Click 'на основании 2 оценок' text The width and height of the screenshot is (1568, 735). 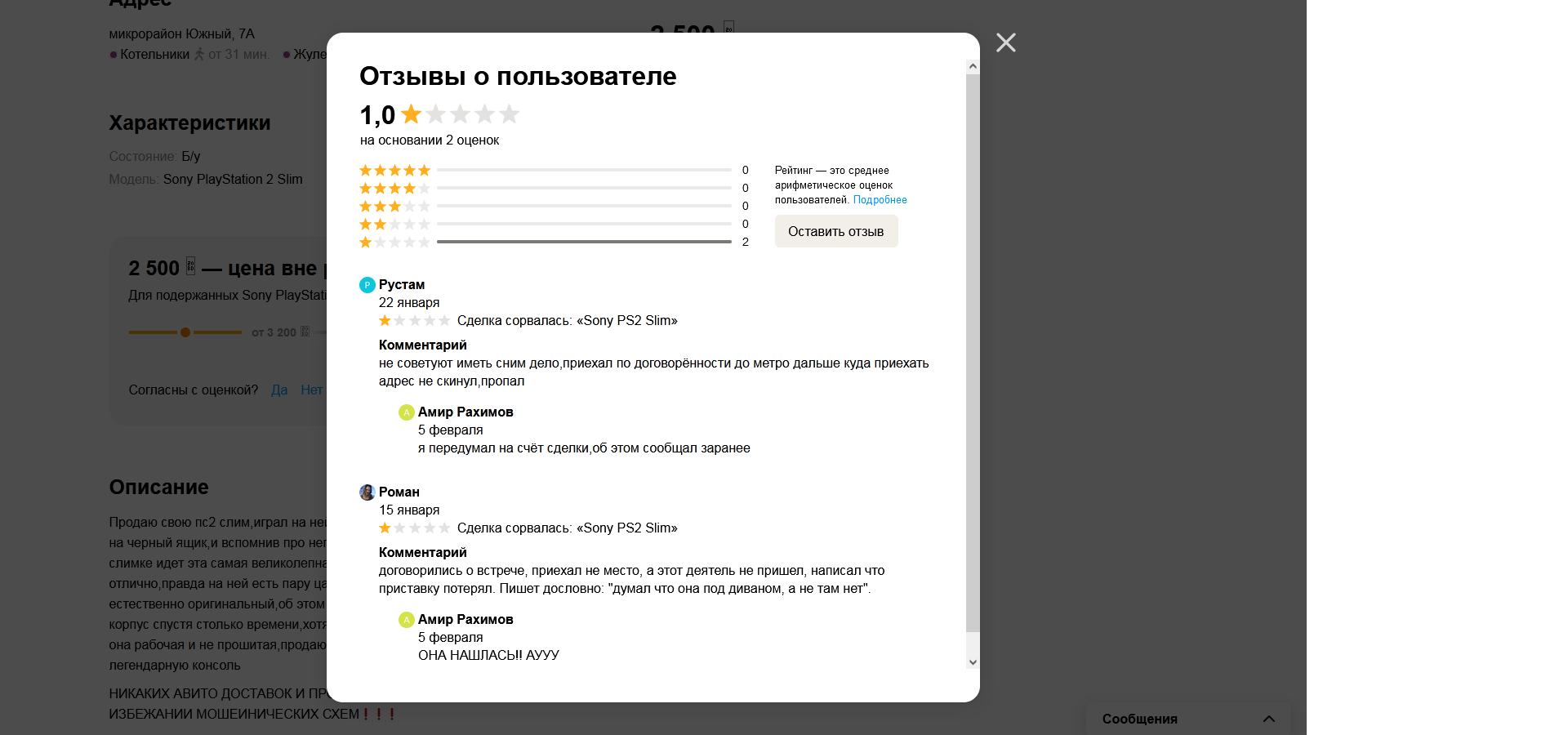pyautogui.click(x=430, y=140)
